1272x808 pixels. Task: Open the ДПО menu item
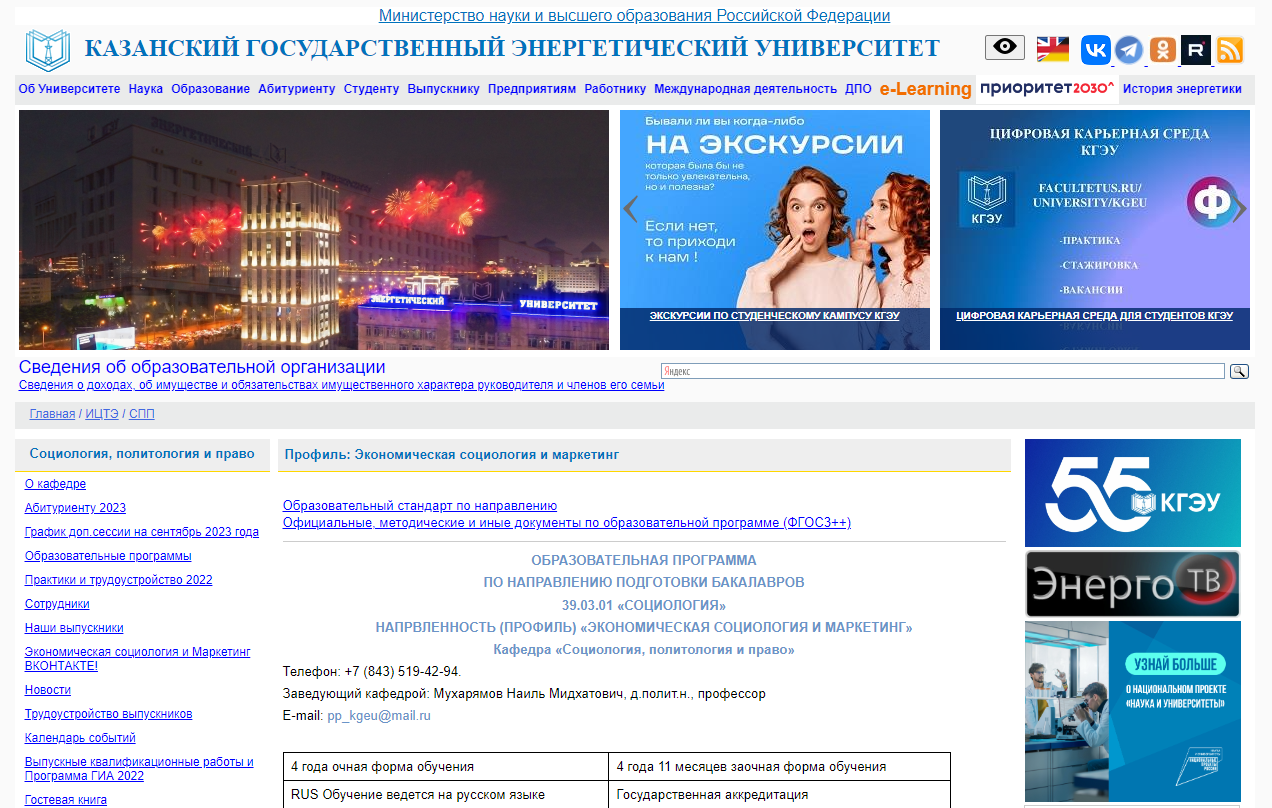(858, 89)
